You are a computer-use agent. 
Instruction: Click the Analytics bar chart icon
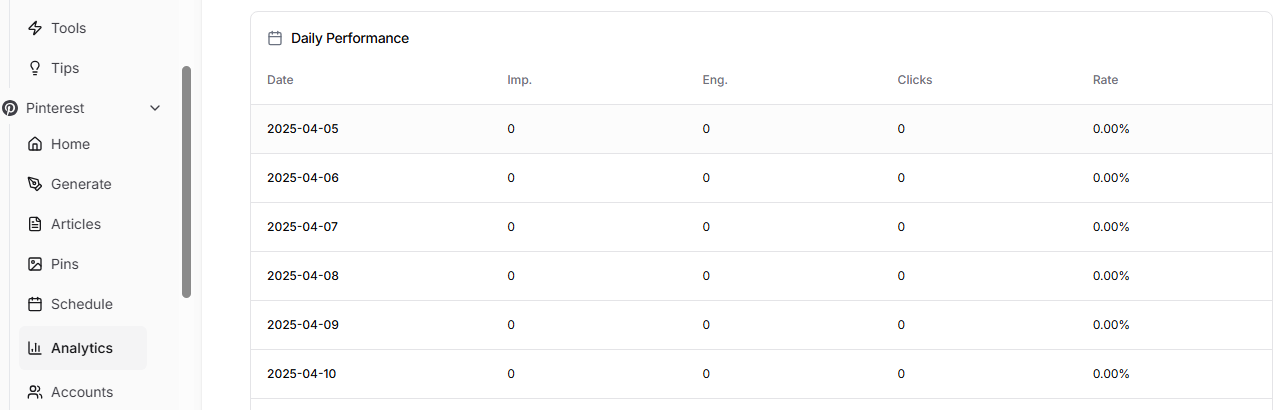(x=35, y=348)
